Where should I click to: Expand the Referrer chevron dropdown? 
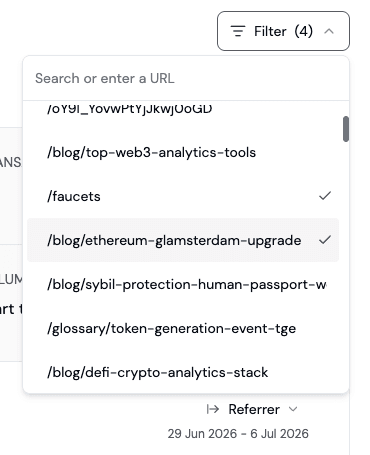[293, 409]
